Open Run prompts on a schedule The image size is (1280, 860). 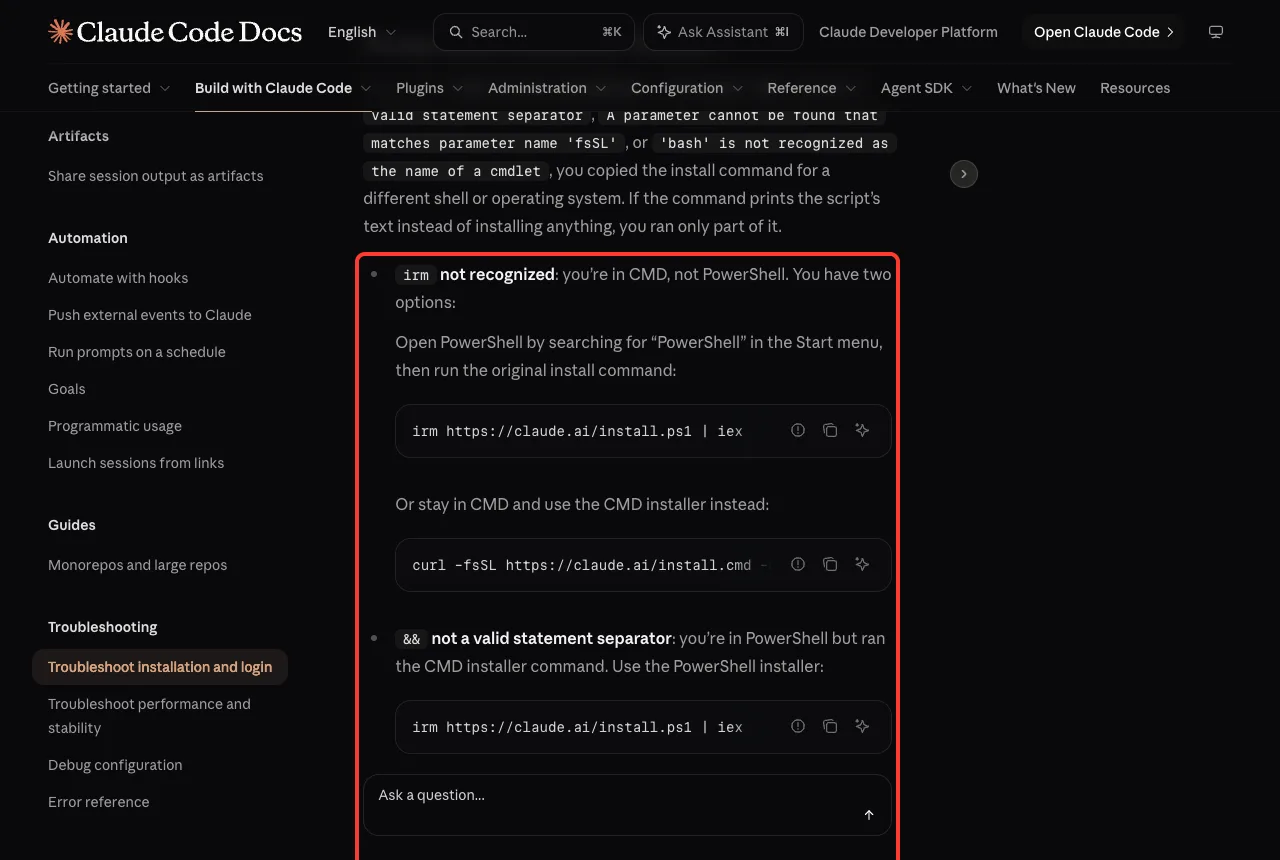(137, 352)
